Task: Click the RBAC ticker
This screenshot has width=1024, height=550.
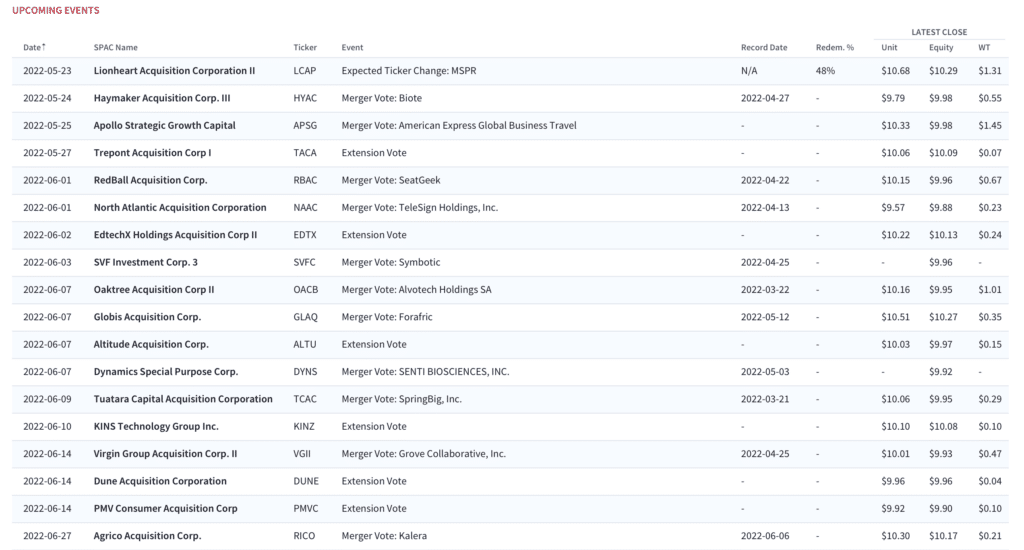Action: click(305, 180)
